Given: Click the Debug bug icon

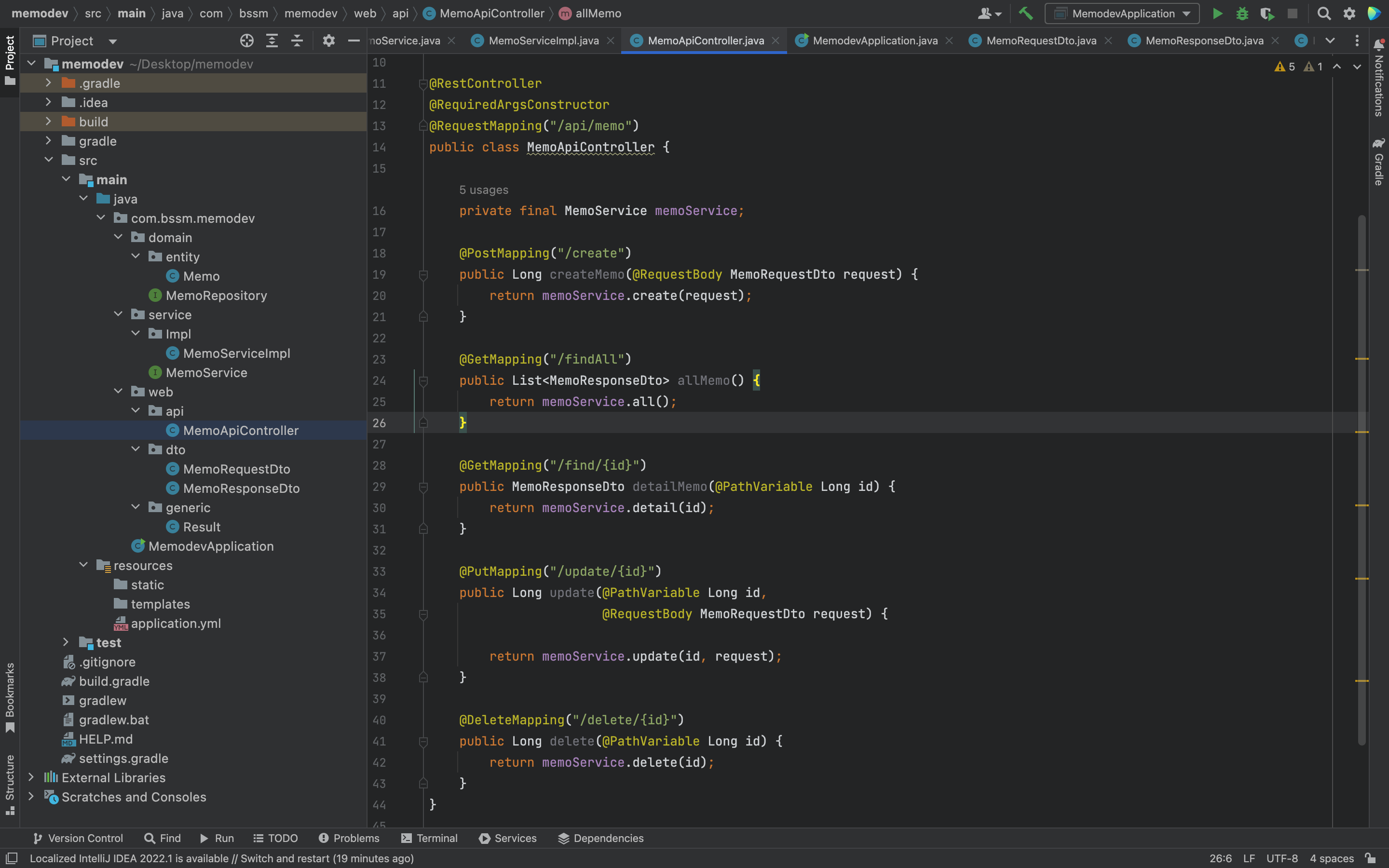Looking at the screenshot, I should [1242, 14].
